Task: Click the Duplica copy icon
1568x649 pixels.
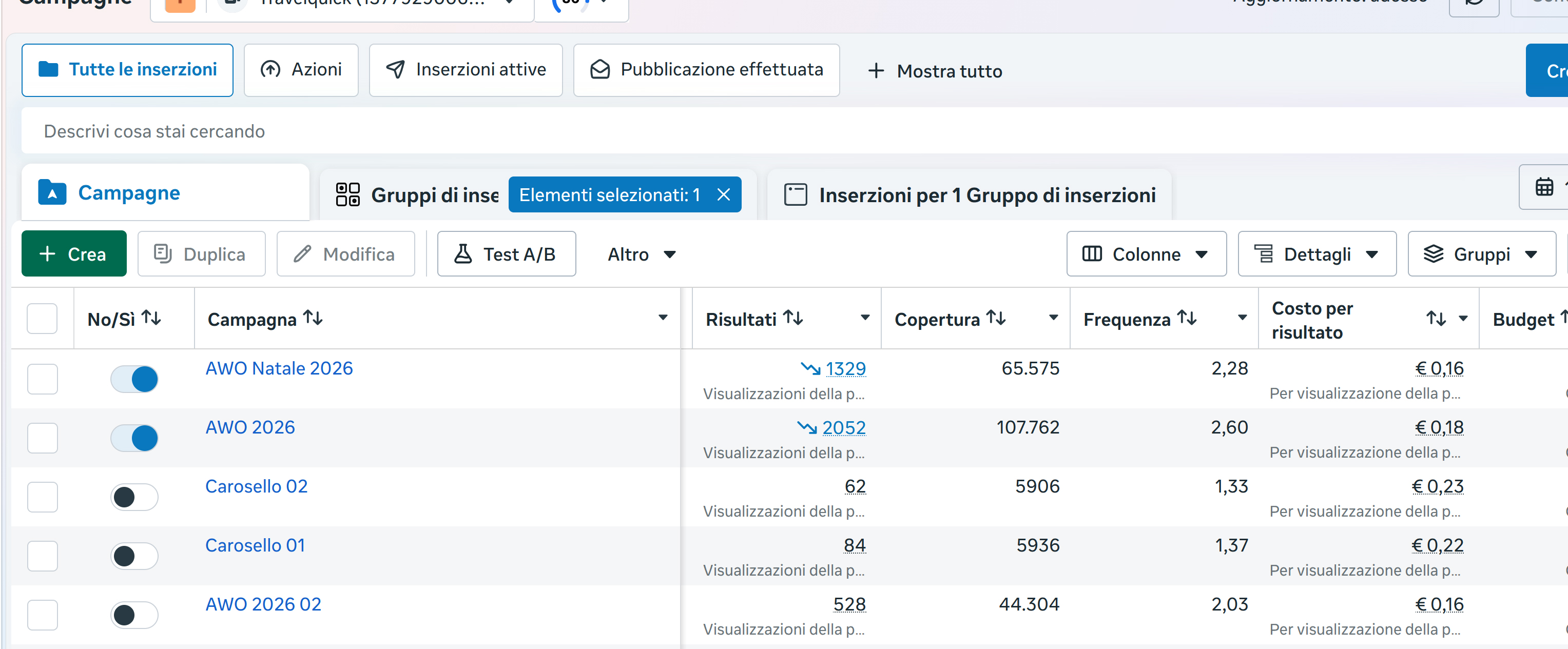Action: (163, 253)
